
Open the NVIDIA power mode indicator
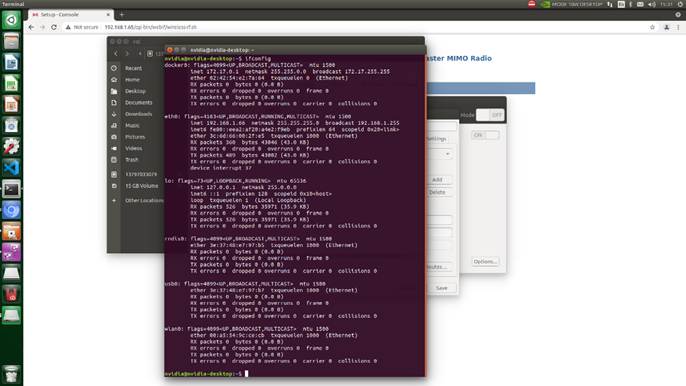click(571, 4)
